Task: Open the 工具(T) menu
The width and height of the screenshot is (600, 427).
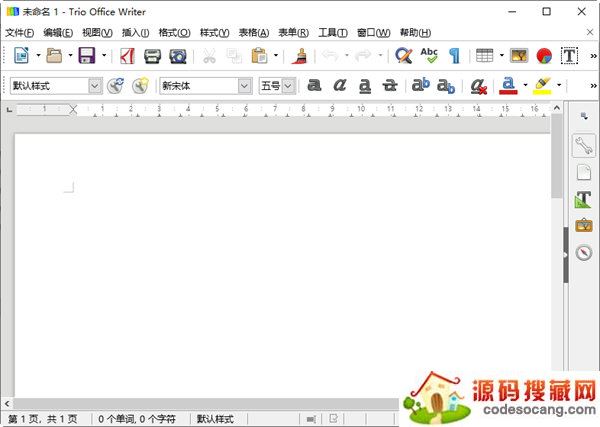Action: (333, 33)
